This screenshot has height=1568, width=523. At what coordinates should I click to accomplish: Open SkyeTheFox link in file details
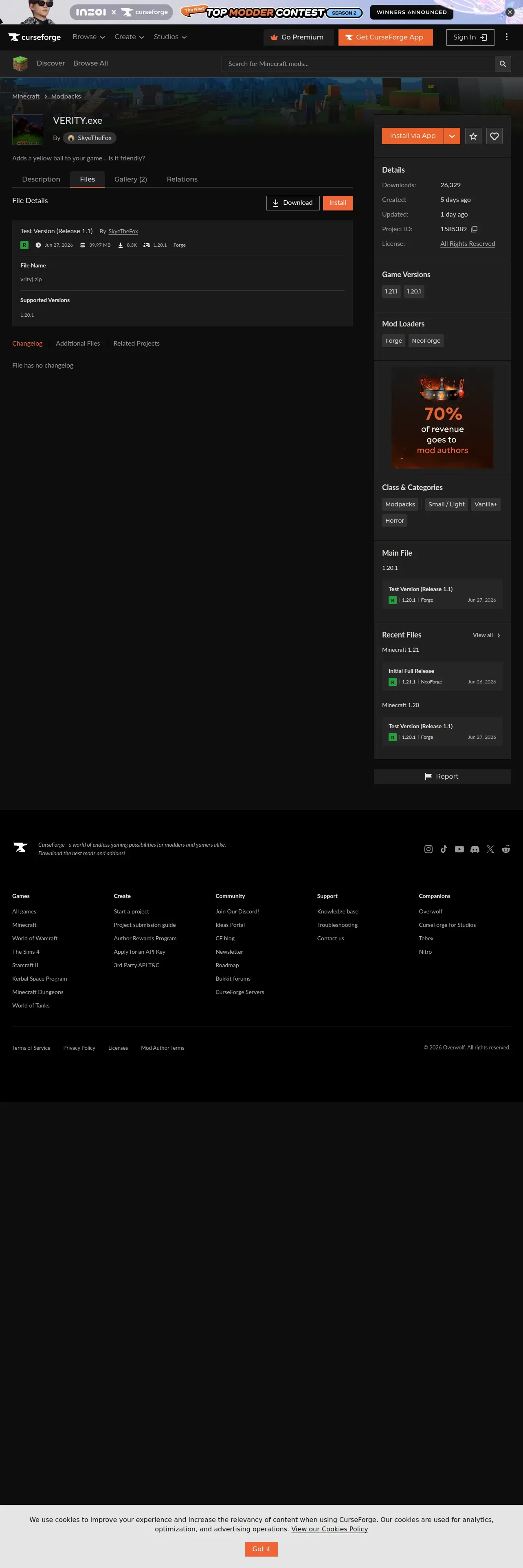[123, 231]
